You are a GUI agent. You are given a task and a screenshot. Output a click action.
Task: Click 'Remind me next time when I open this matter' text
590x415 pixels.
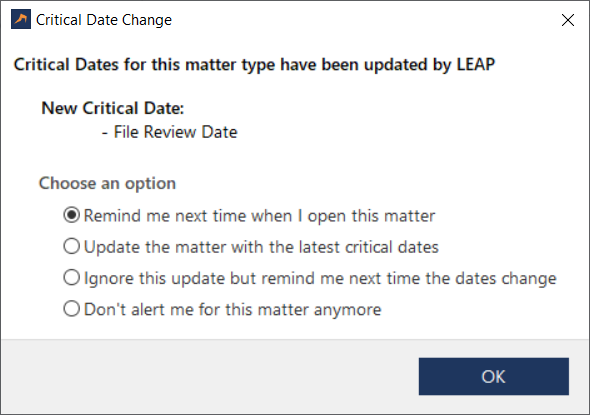(x=259, y=216)
